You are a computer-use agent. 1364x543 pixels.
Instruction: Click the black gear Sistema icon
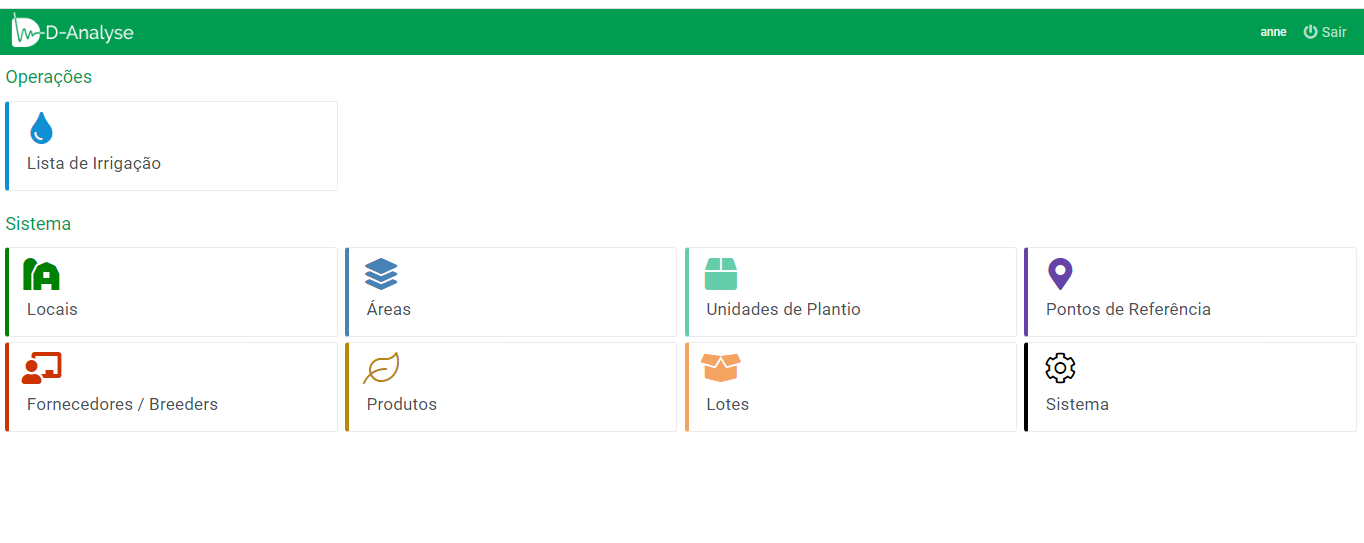coord(1060,369)
